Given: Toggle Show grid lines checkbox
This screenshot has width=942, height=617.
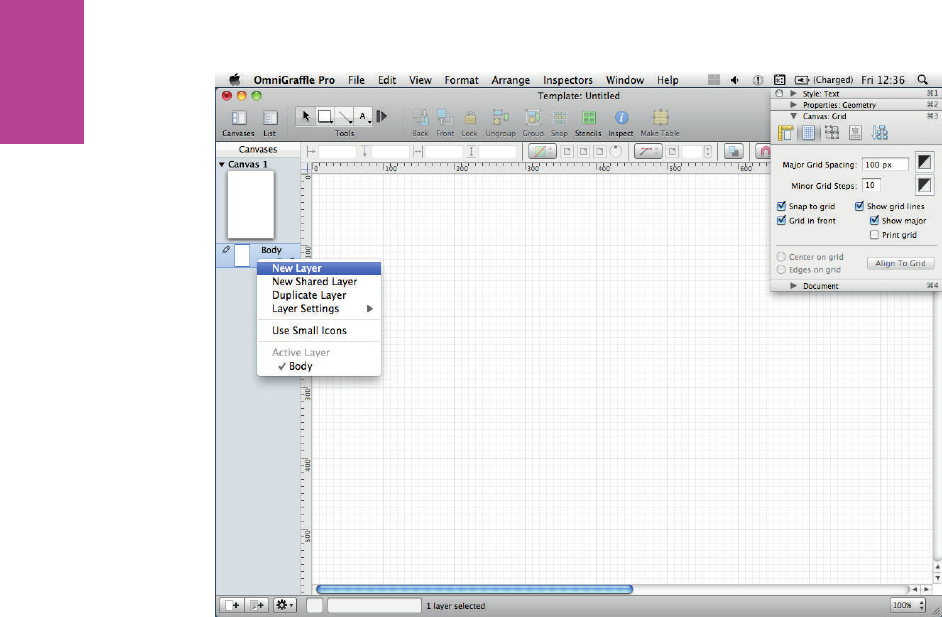Looking at the screenshot, I should (x=859, y=206).
